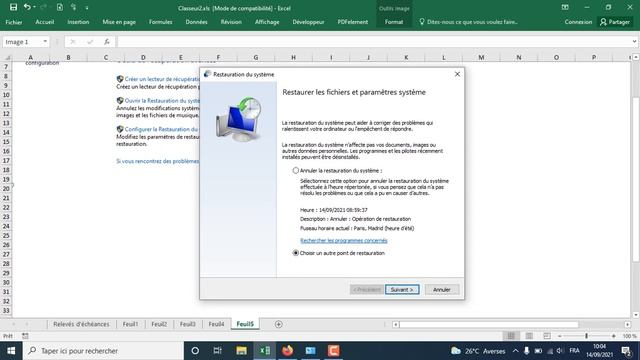Click 'Créer un lecteur de récupération' link
Image resolution: width=640 pixels, height=360 pixels.
coord(162,79)
